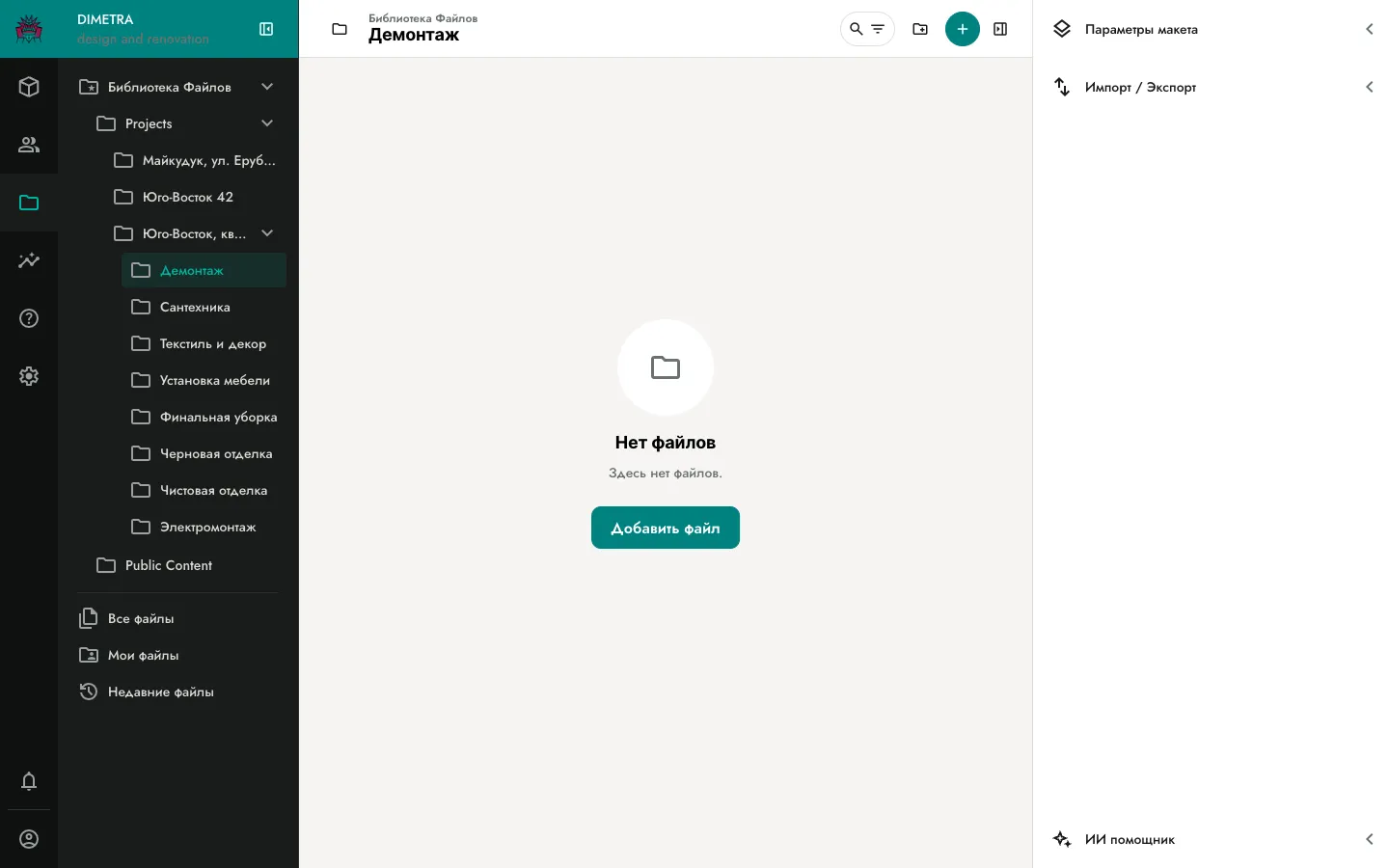Open the help question-mark icon
Viewport: 1389px width, 868px height.
29,318
